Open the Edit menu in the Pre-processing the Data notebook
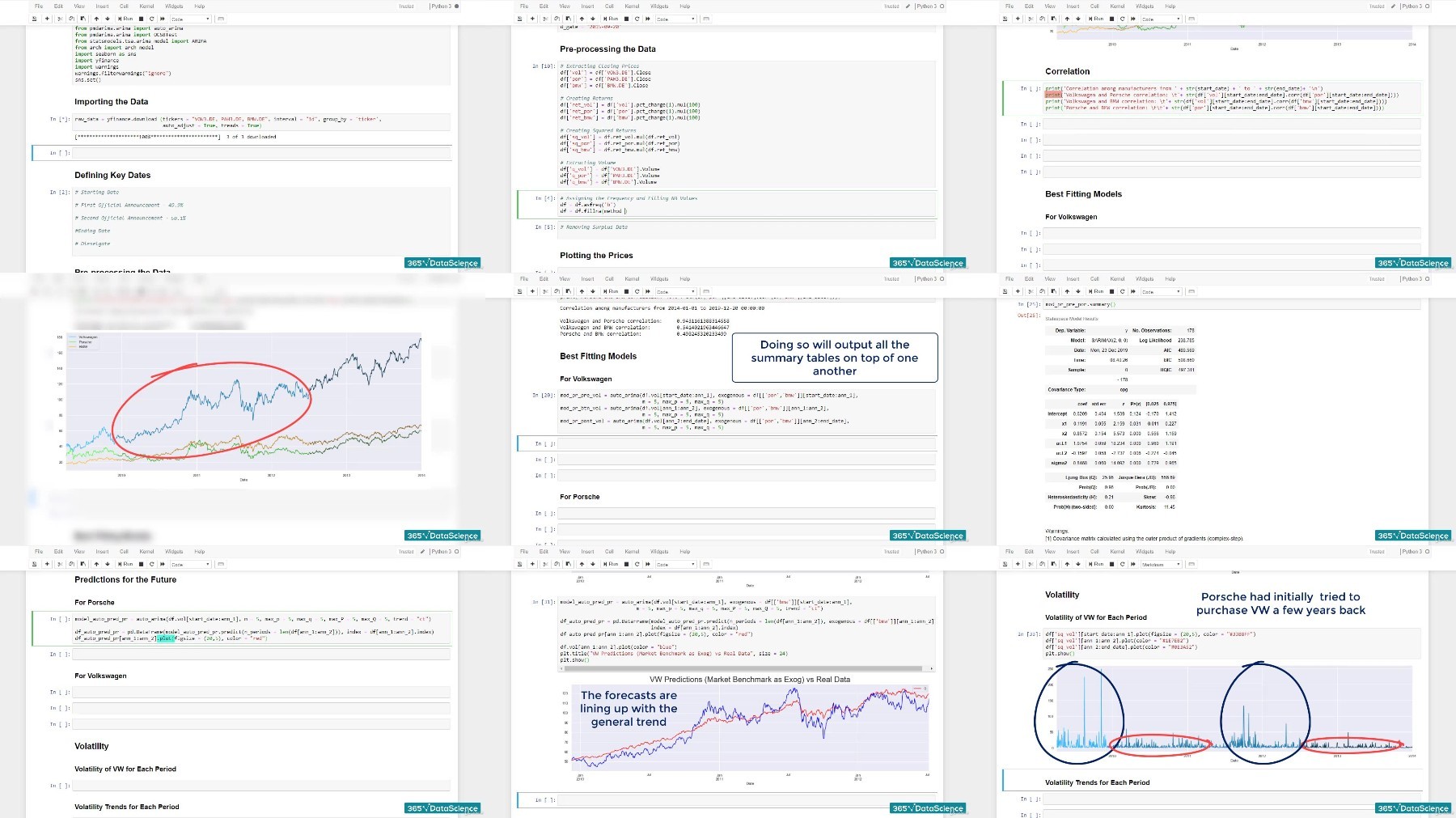The width and height of the screenshot is (1456, 818). [544, 6]
